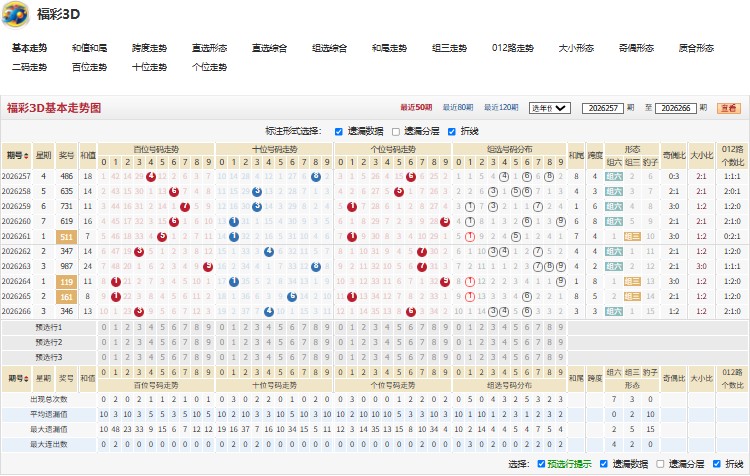
Task: Open the 和值和尾 chart menu
Action: 89,48
